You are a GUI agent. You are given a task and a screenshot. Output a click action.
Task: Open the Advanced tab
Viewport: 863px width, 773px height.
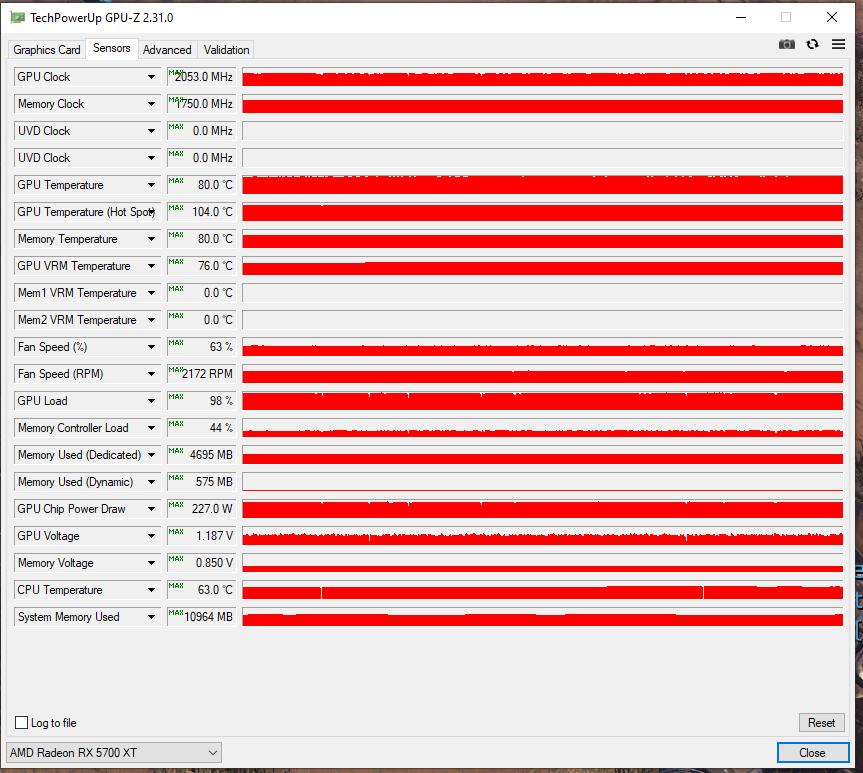tap(167, 50)
